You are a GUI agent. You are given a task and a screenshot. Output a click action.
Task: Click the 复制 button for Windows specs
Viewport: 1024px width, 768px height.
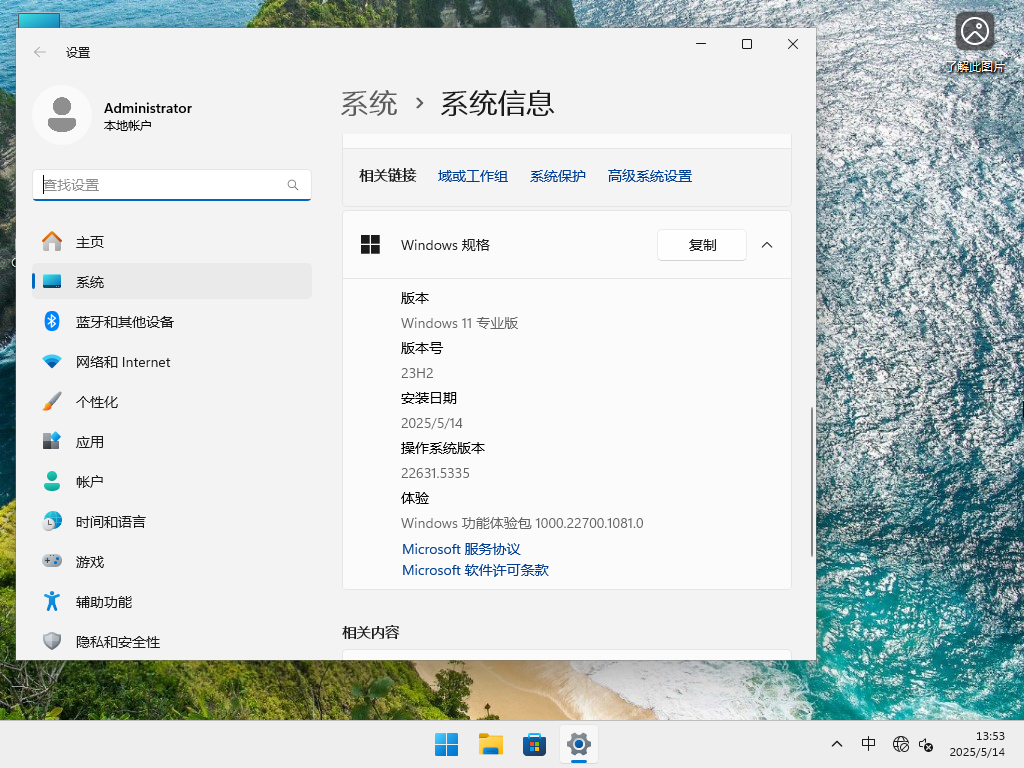click(x=701, y=244)
